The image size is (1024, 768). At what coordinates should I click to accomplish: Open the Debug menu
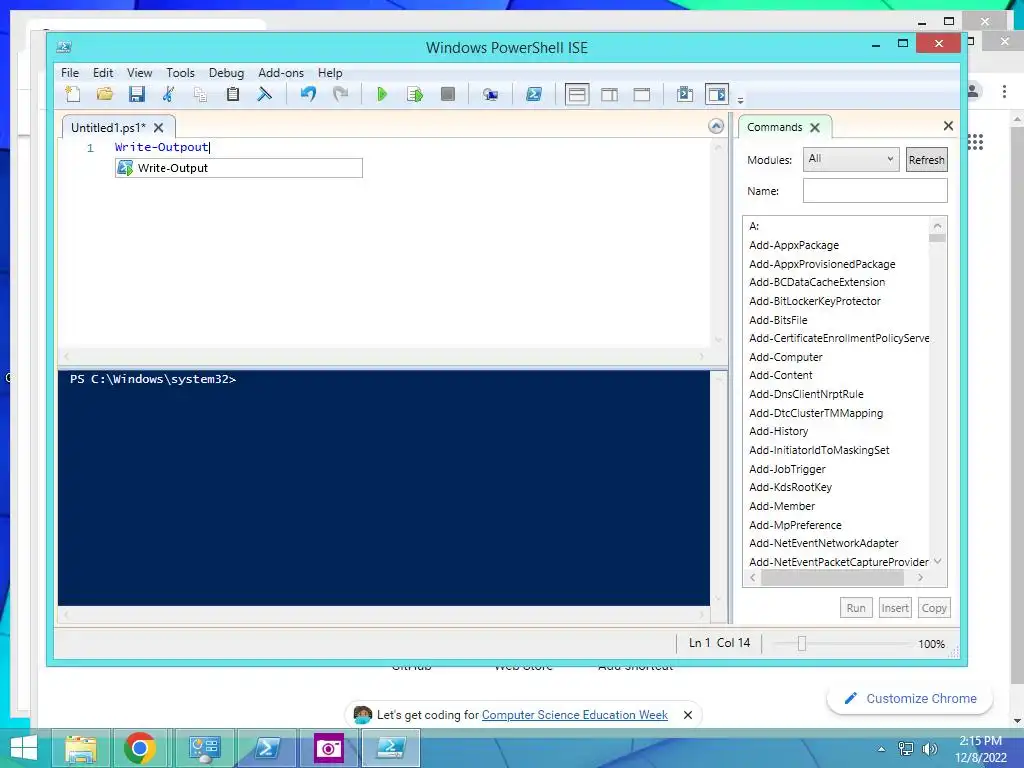pos(226,72)
